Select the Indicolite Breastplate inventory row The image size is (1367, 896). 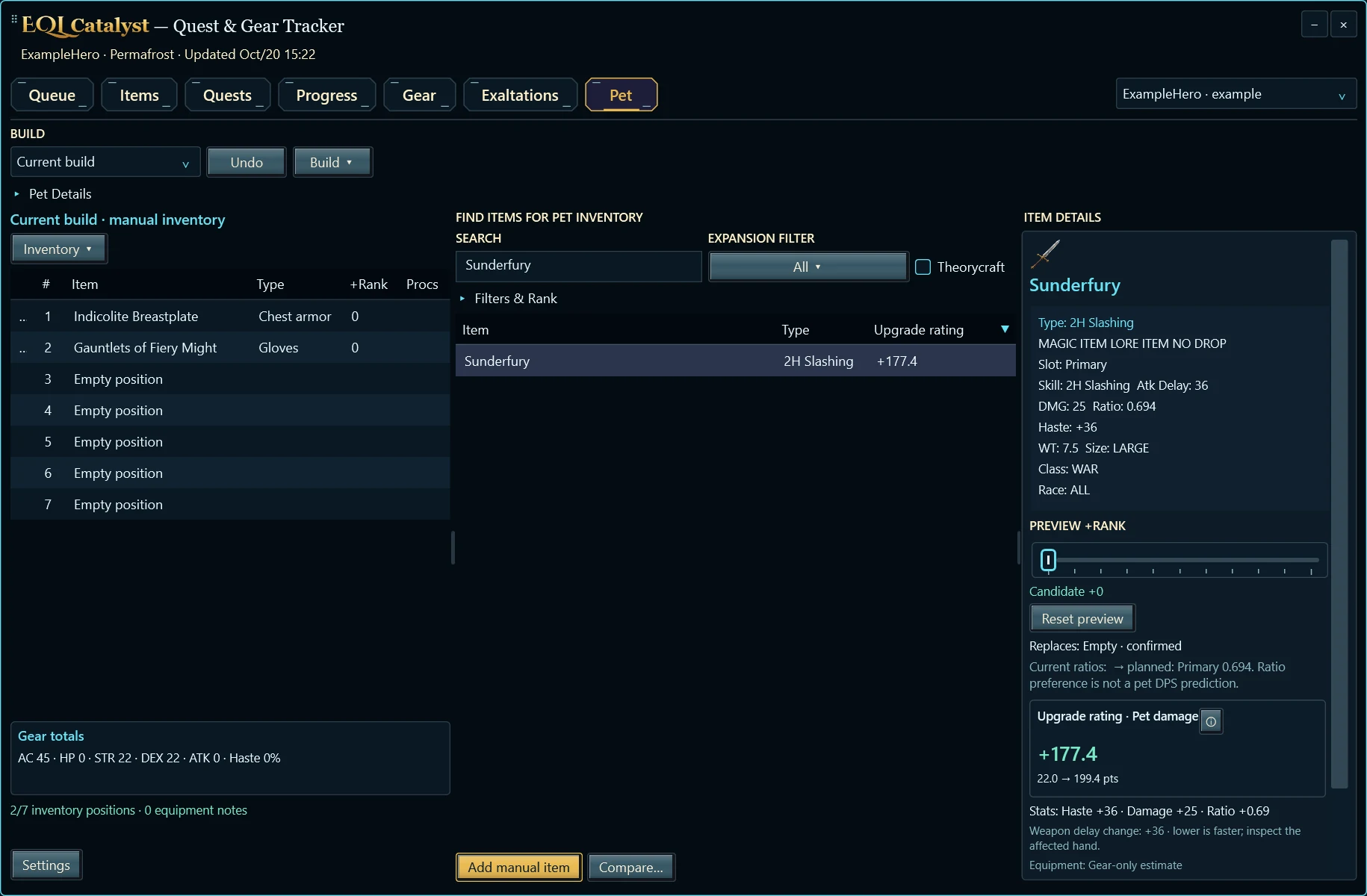[230, 317]
